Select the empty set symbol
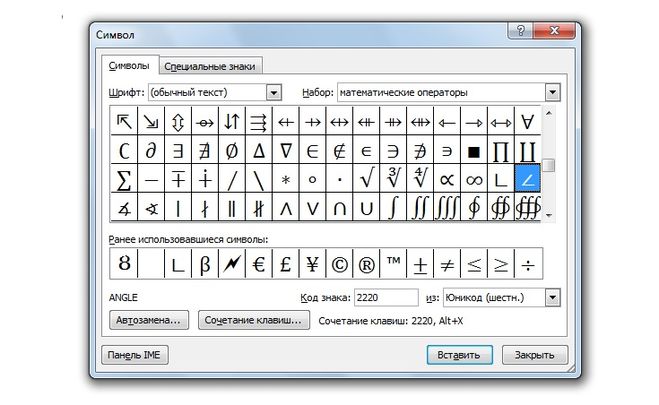Screen dimensions: 659x405 tap(231, 151)
